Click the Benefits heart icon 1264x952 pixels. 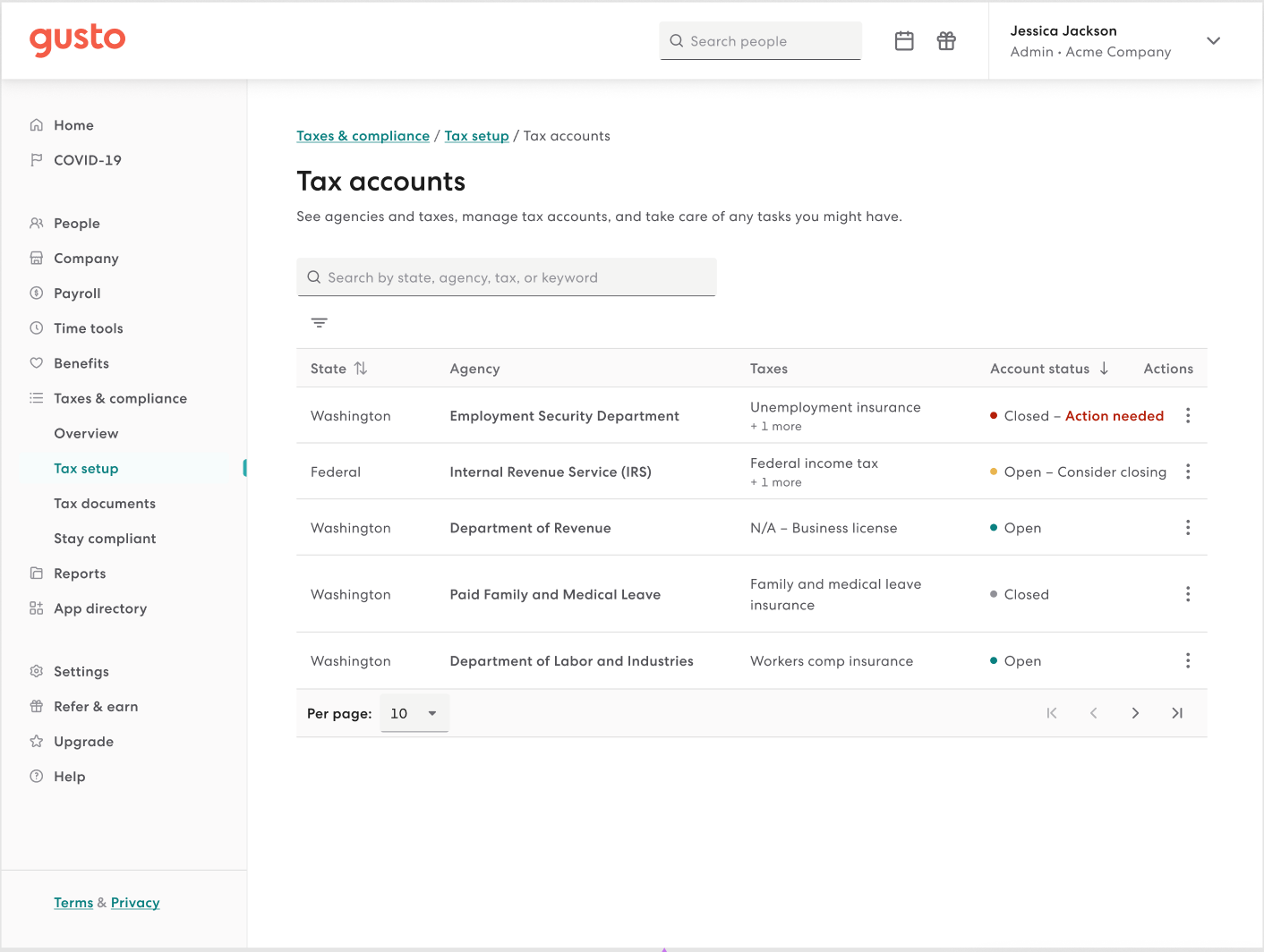[x=37, y=363]
